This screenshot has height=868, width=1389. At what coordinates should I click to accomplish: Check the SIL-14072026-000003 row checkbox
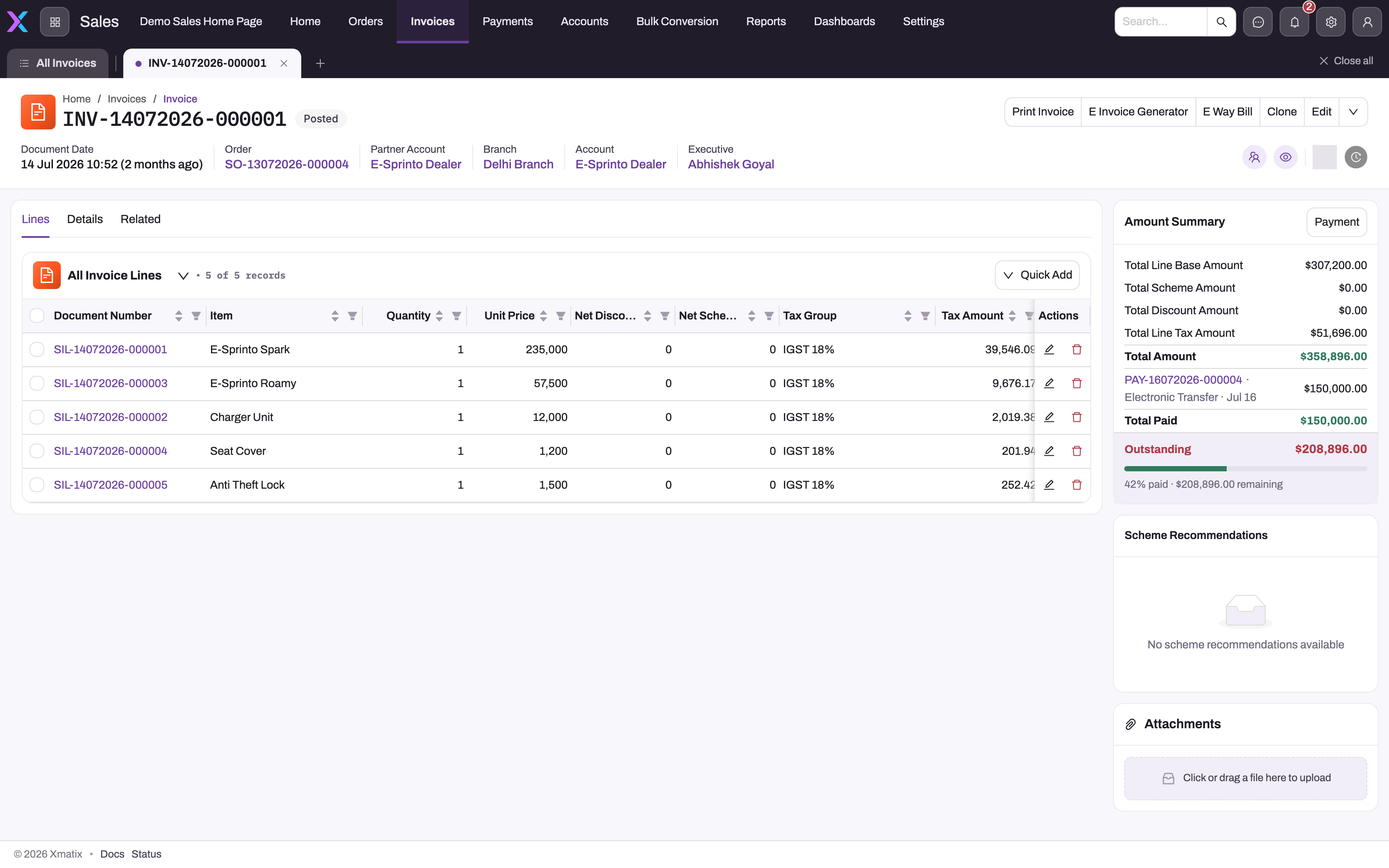[37, 383]
